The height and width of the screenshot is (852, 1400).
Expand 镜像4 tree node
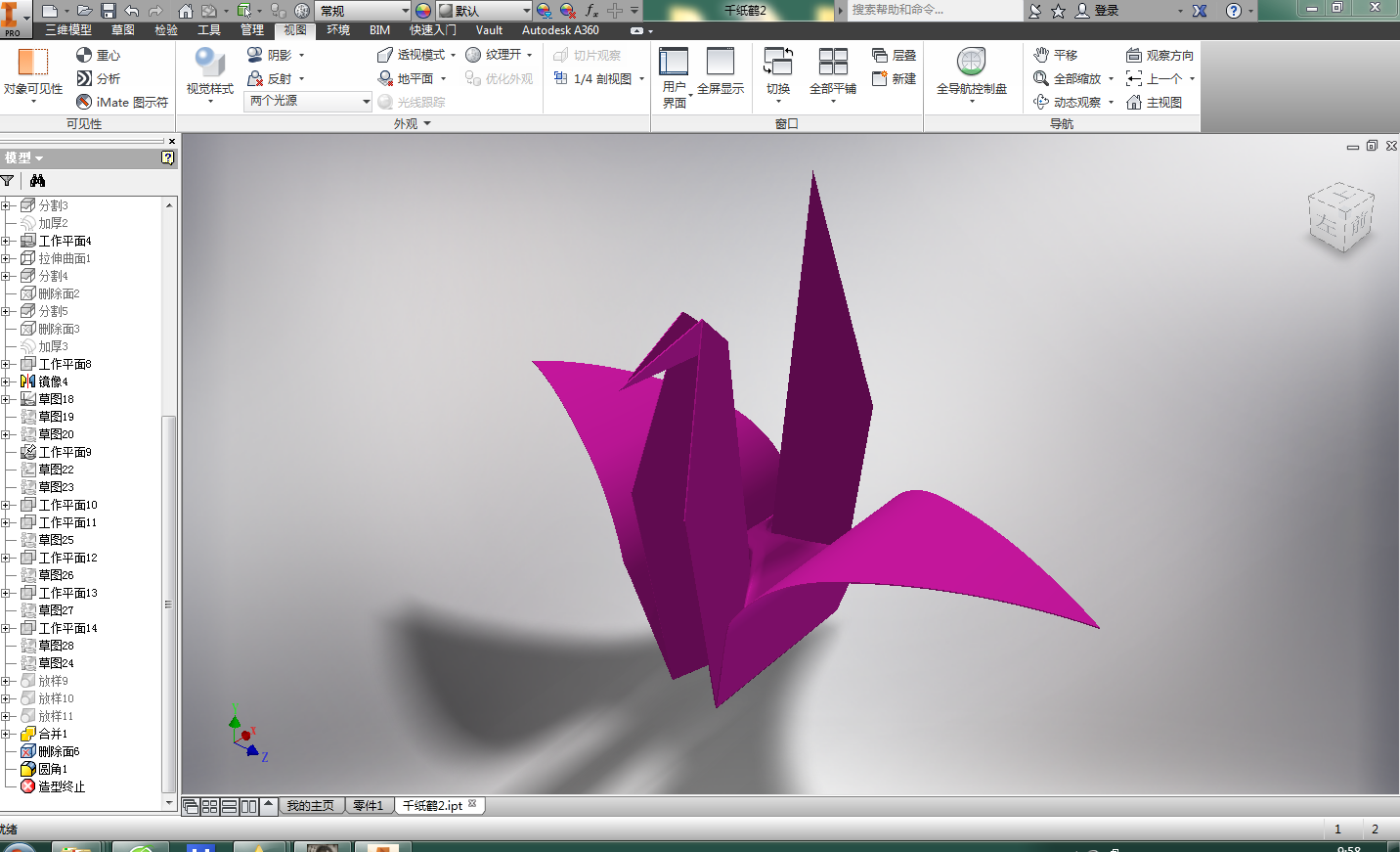point(6,381)
